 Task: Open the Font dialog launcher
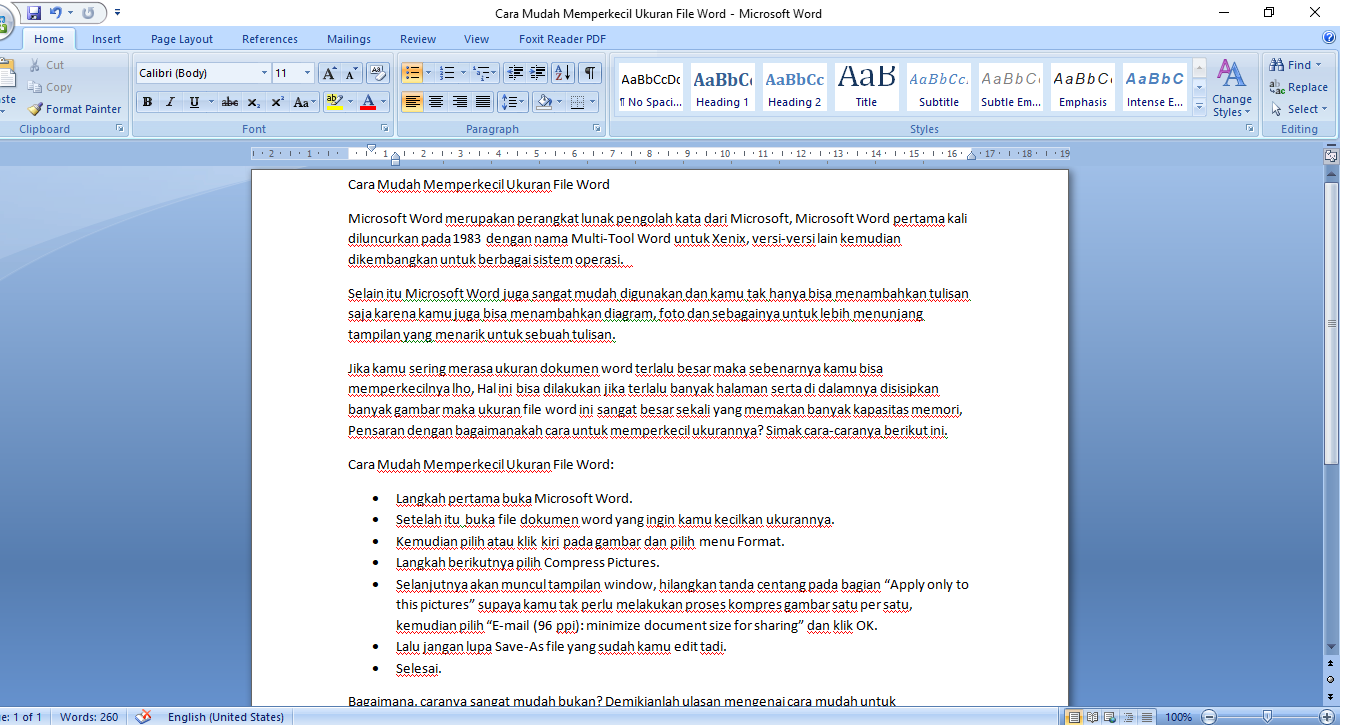pyautogui.click(x=385, y=129)
